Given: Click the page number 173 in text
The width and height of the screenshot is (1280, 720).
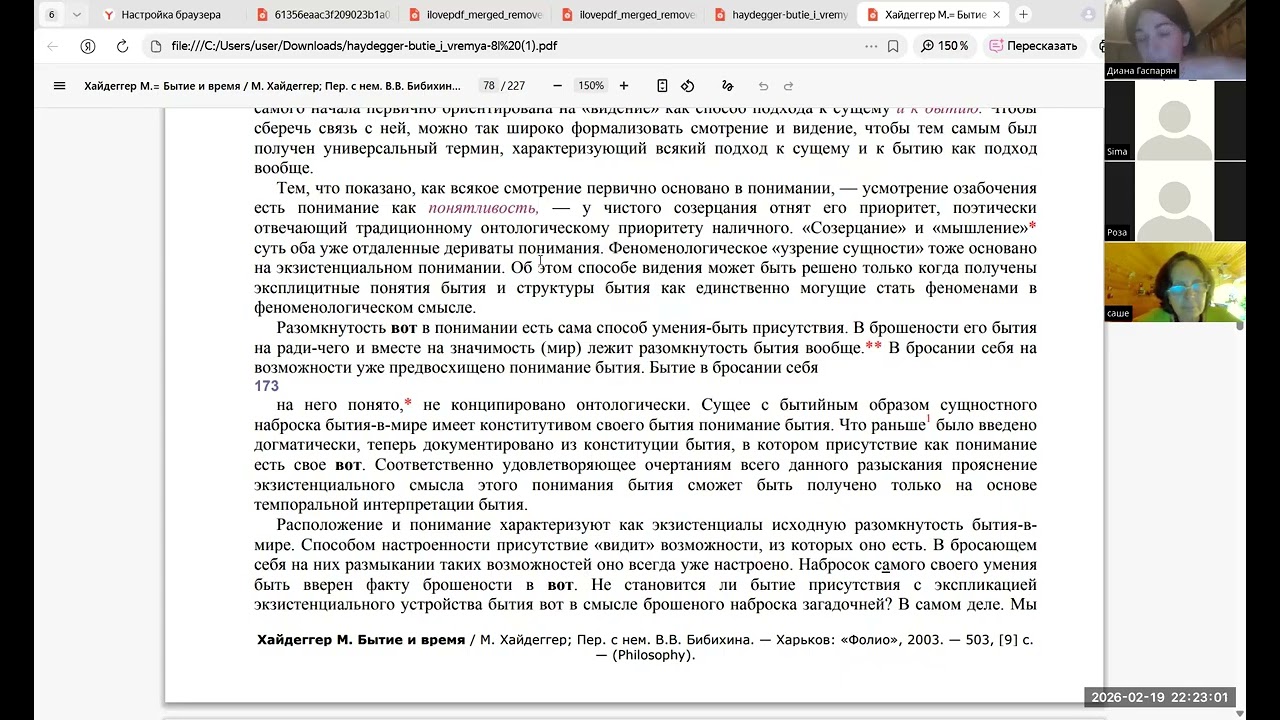Looking at the screenshot, I should 266,386.
